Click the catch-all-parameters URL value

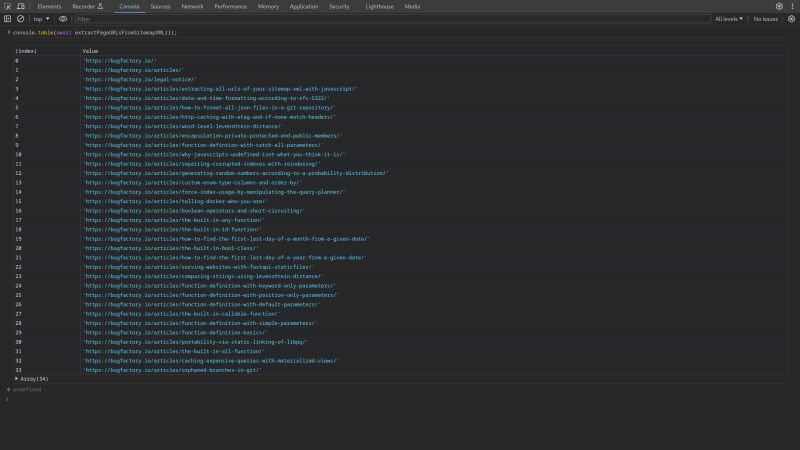pyautogui.click(x=203, y=145)
